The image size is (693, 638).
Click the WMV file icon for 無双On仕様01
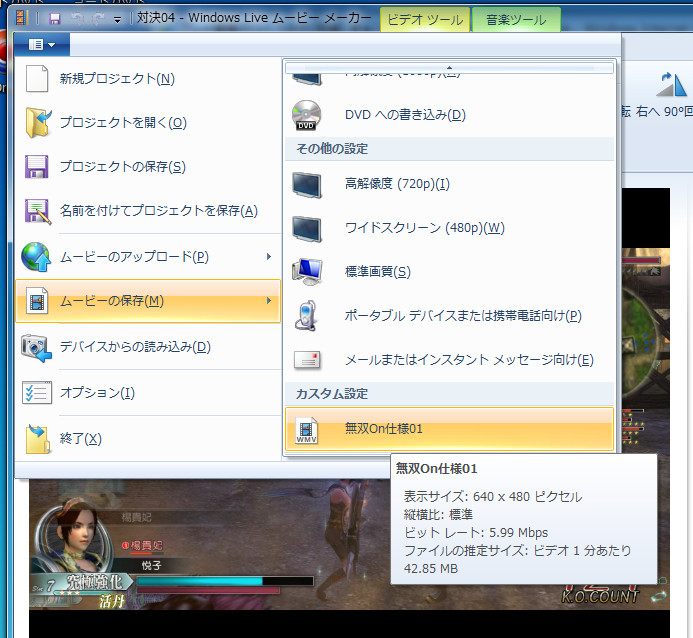[x=306, y=430]
